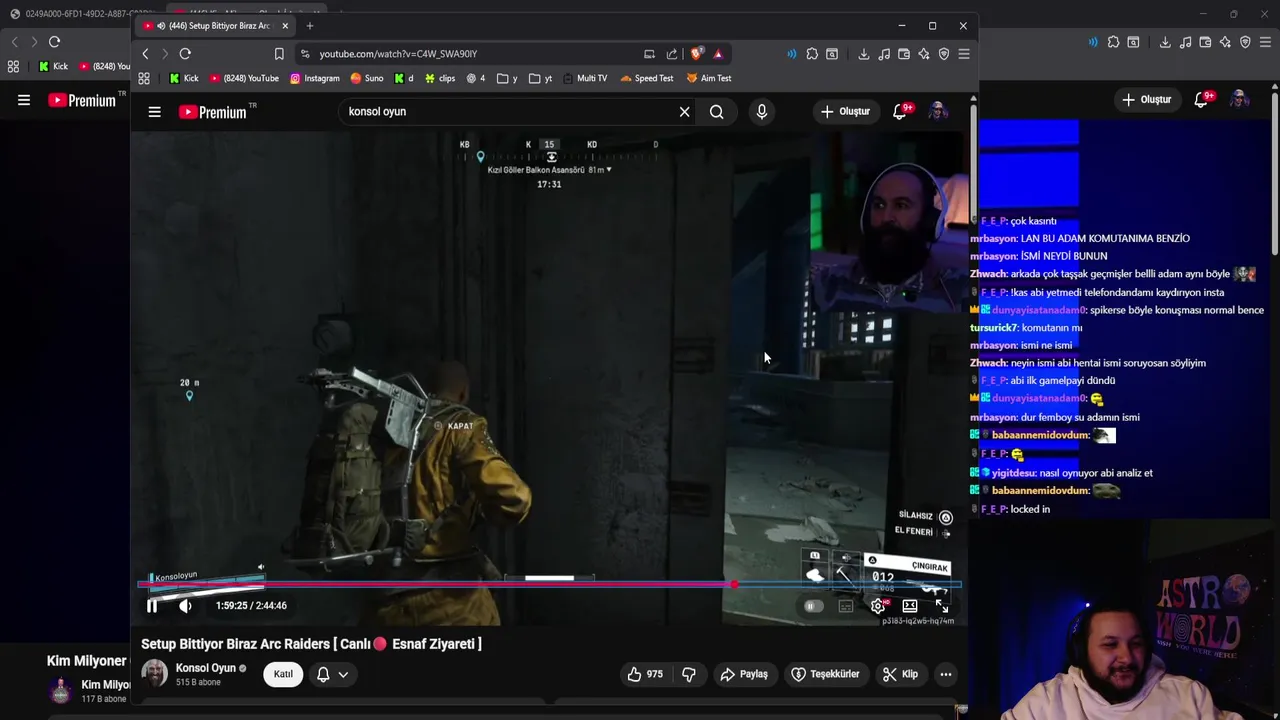Expand the y bookmark folder
Image resolution: width=1280 pixels, height=720 pixels.
pyautogui.click(x=508, y=78)
